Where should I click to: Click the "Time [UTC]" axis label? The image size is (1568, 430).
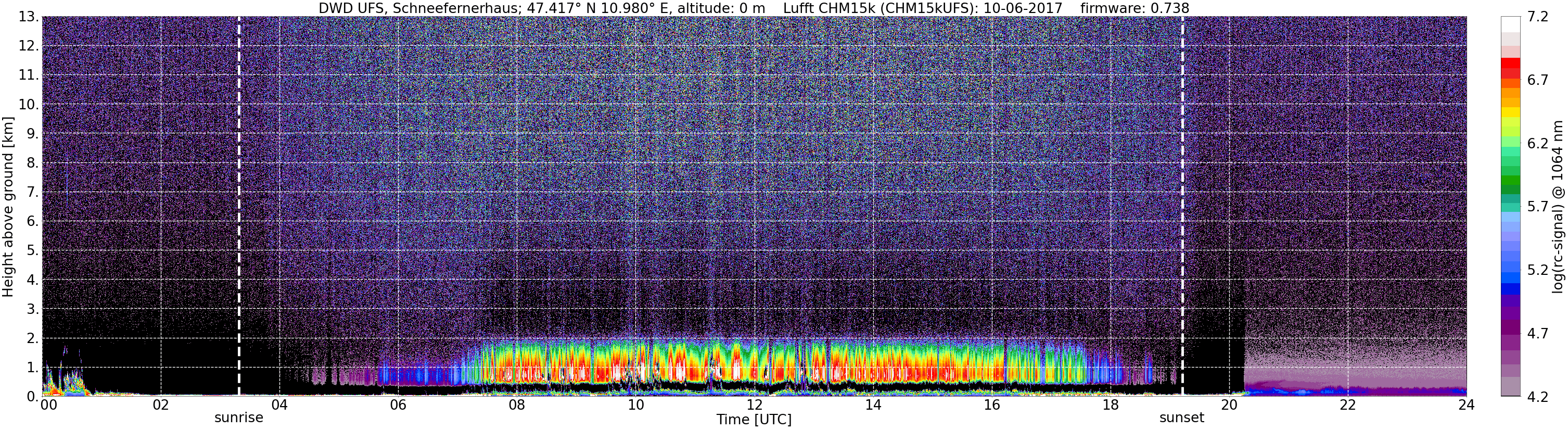click(x=754, y=420)
